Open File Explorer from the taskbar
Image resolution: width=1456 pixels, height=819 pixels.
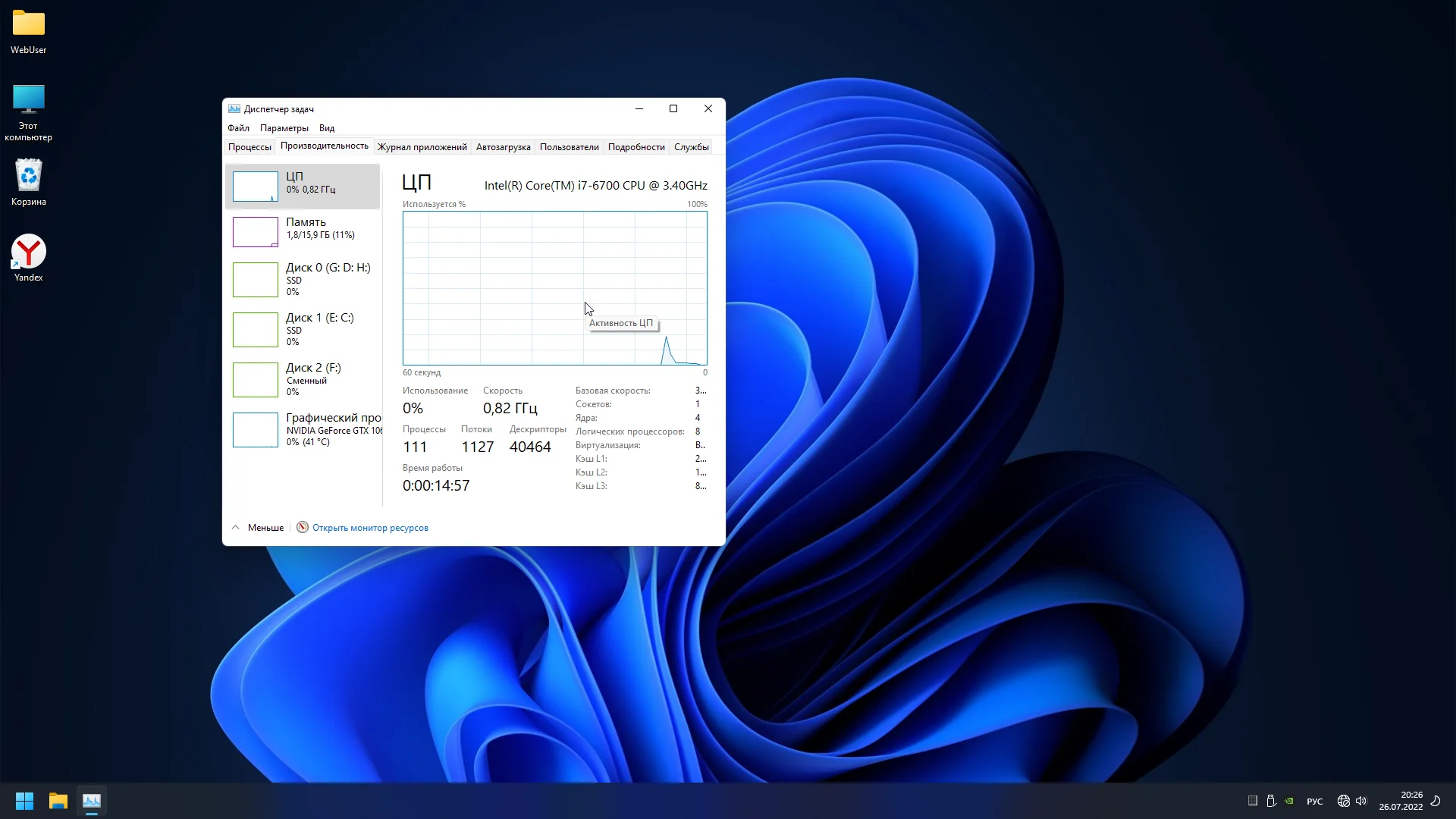[x=58, y=801]
